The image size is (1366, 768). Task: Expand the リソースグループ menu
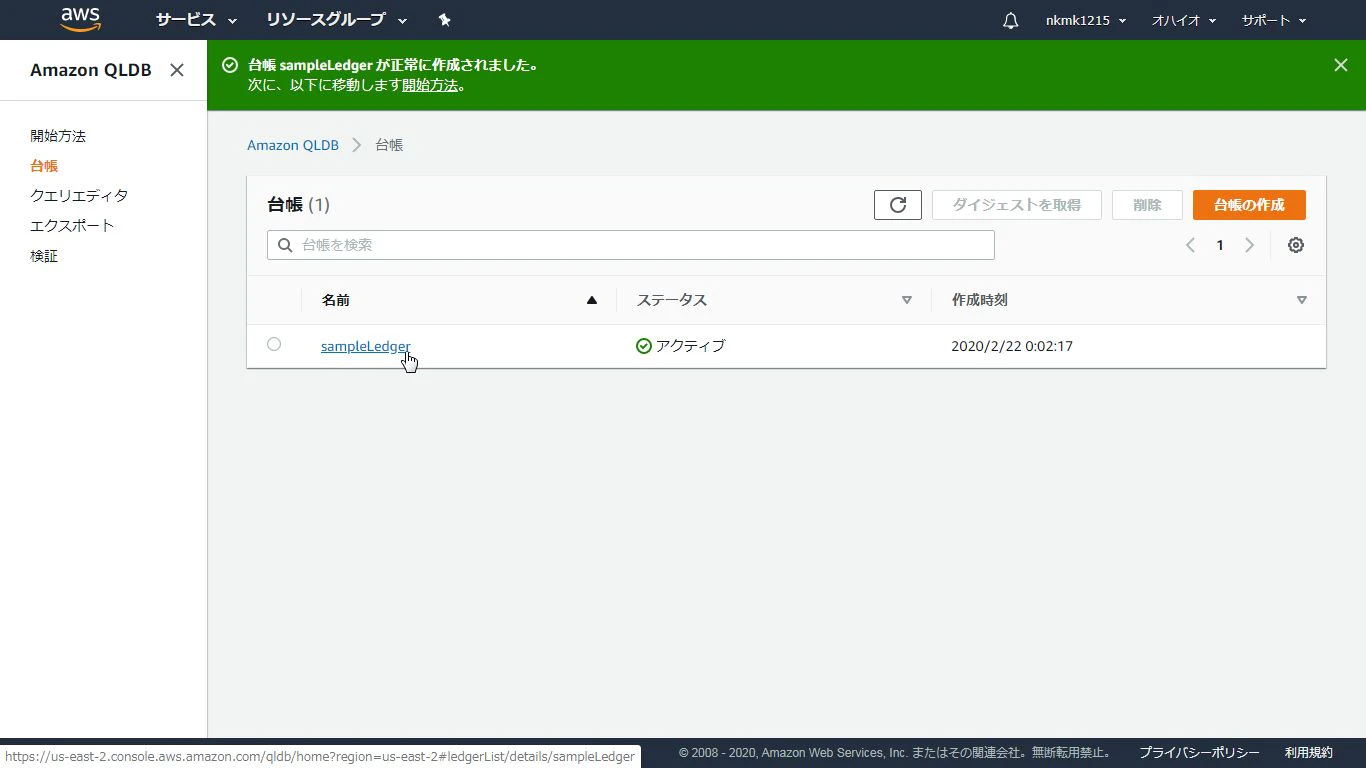click(337, 20)
